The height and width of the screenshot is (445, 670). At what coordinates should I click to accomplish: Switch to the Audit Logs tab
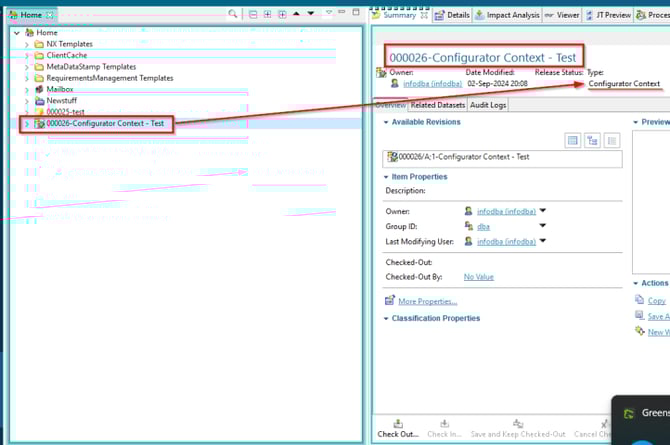488,105
